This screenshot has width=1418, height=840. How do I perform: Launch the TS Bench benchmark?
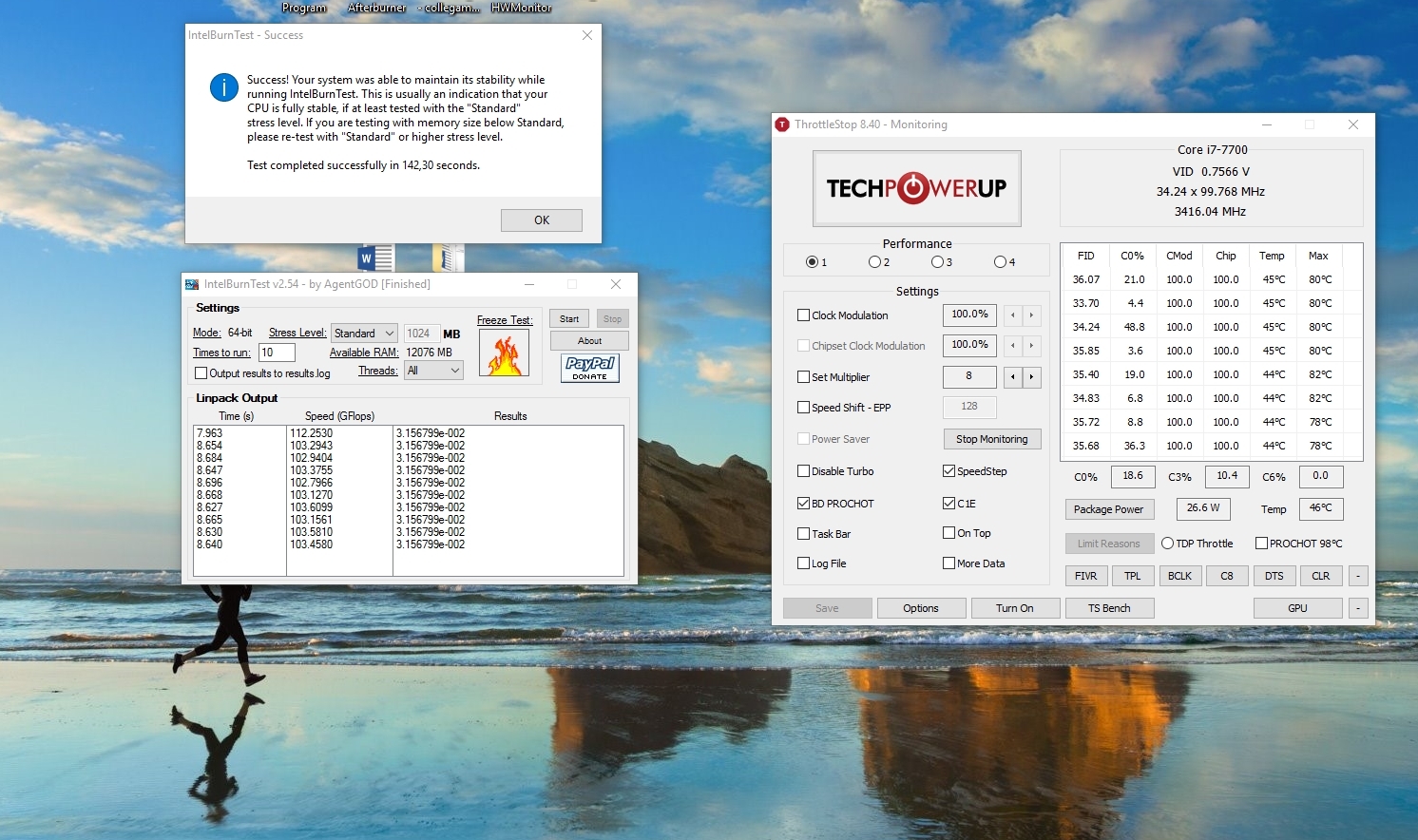(x=1109, y=608)
